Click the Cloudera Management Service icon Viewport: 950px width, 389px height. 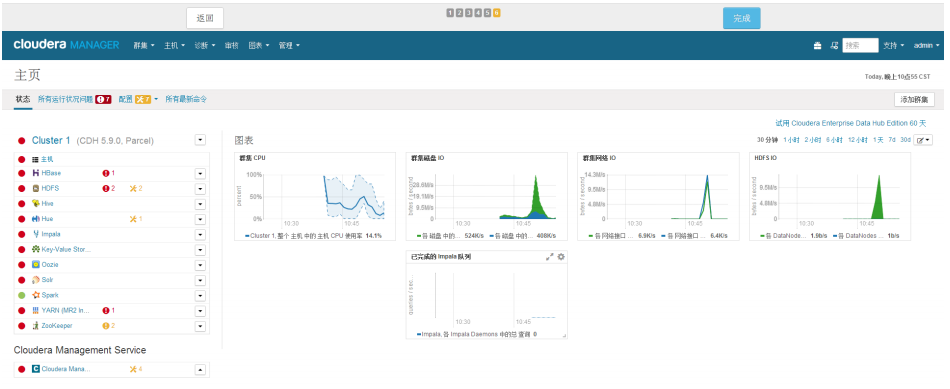tap(36, 369)
